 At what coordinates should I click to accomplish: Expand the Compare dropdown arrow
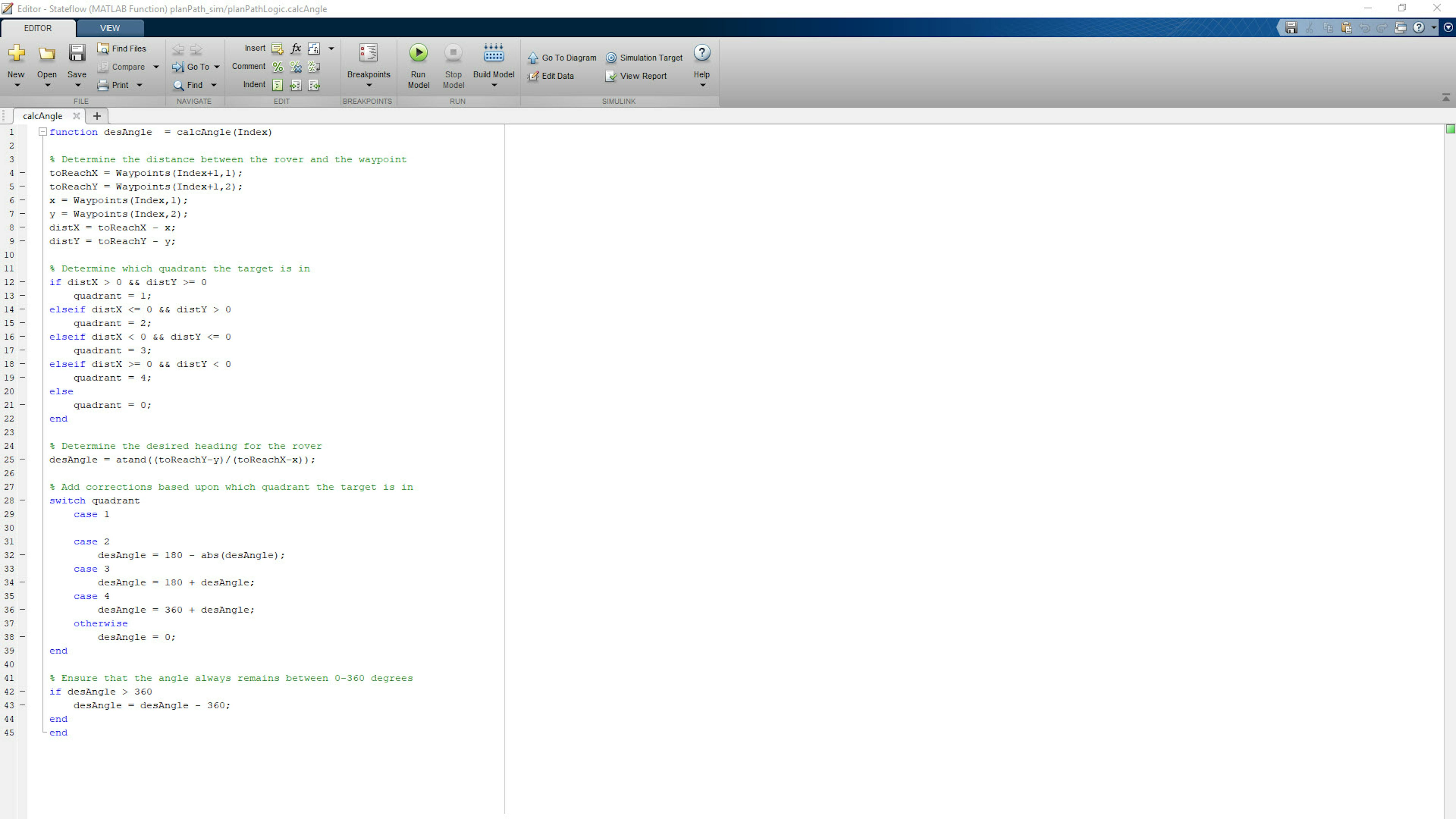(156, 67)
